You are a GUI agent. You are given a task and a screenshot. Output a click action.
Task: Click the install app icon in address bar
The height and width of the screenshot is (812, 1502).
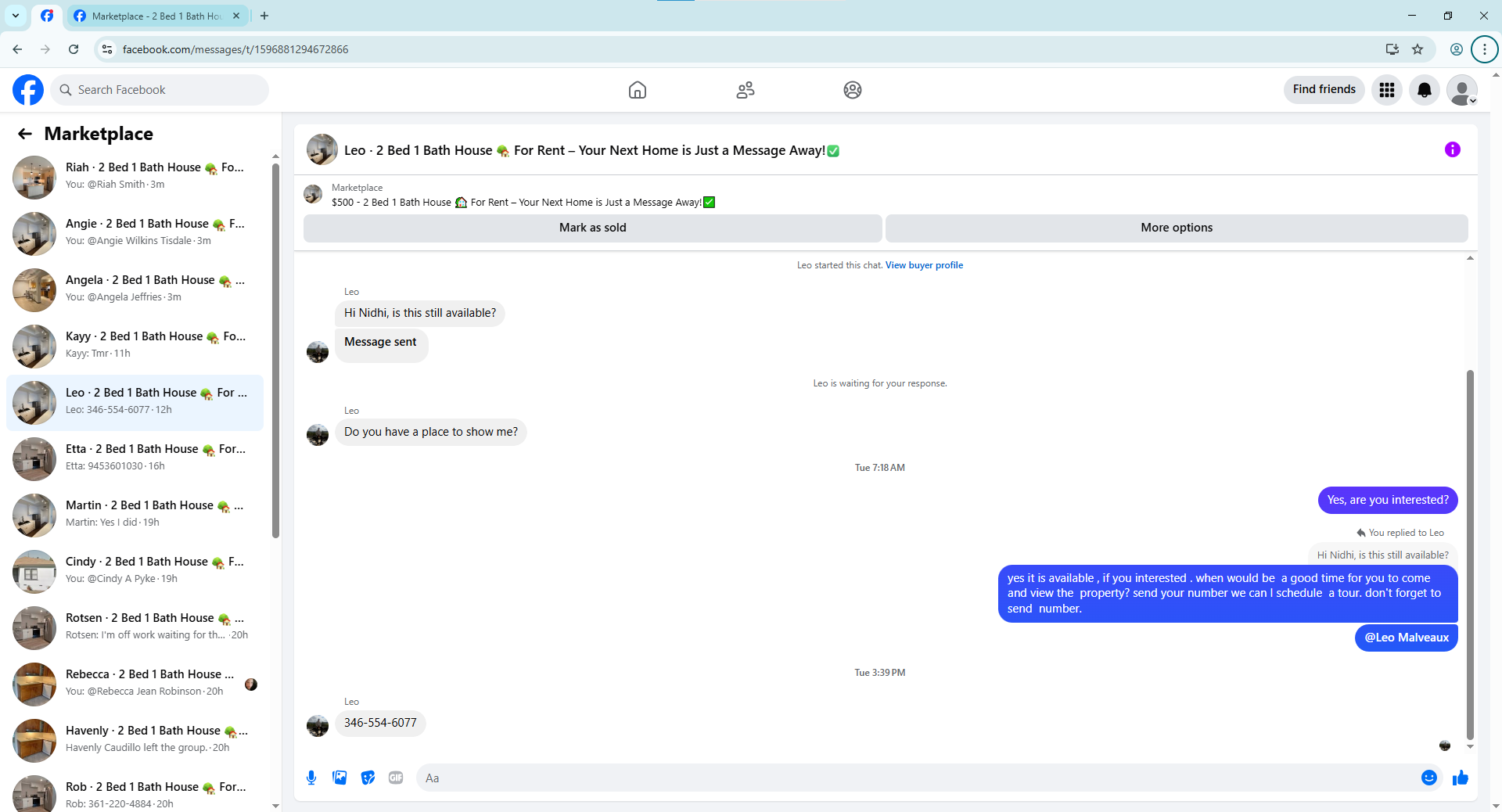pos(1392,49)
